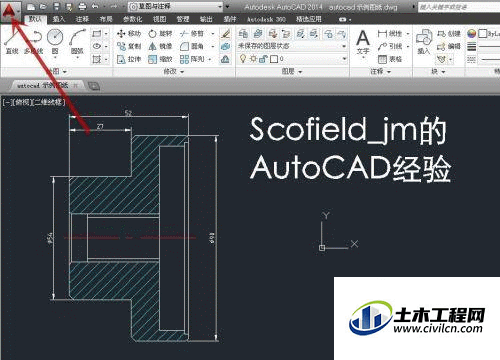Open the quick access toolbar customize arrow
The width and height of the screenshot is (500, 360).
[228, 7]
